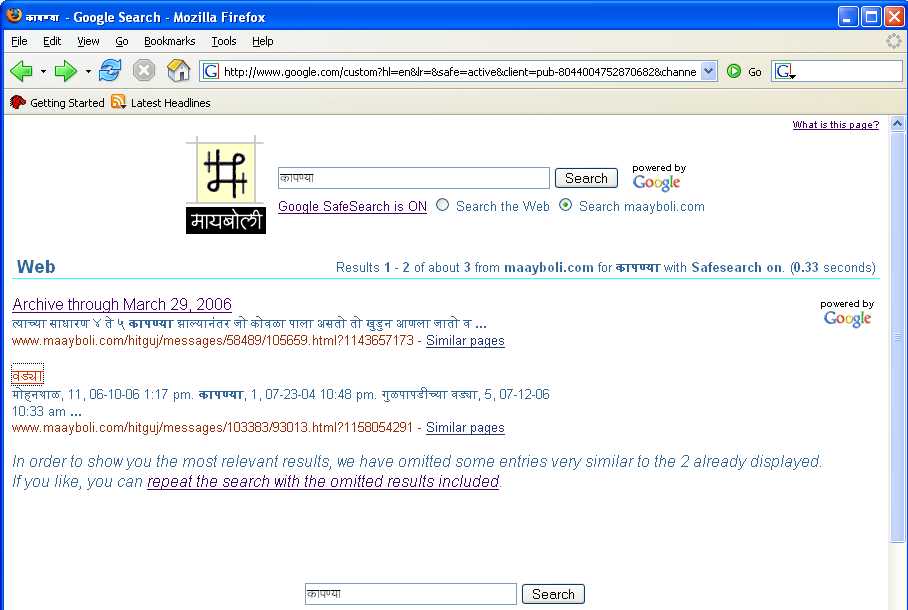Open Similar pages link for second result

[465, 428]
